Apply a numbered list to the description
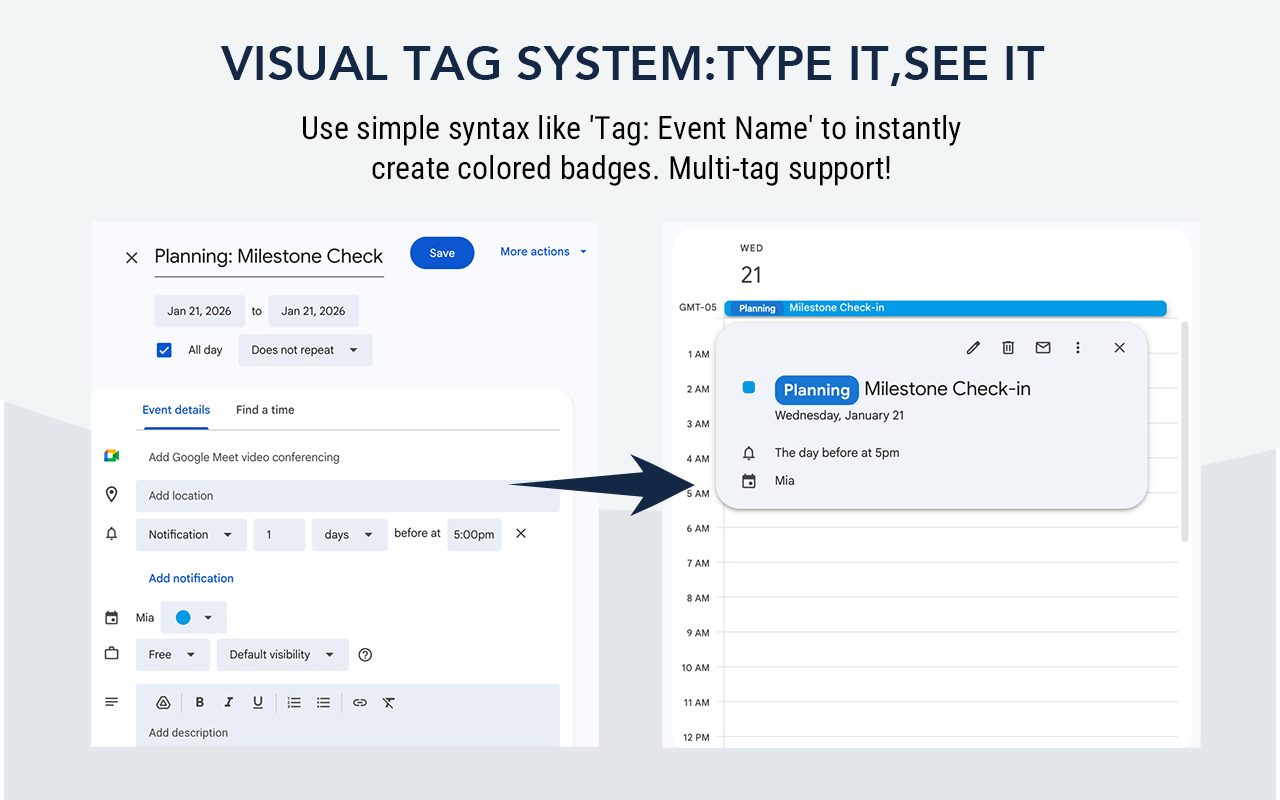1280x800 pixels. [x=294, y=702]
